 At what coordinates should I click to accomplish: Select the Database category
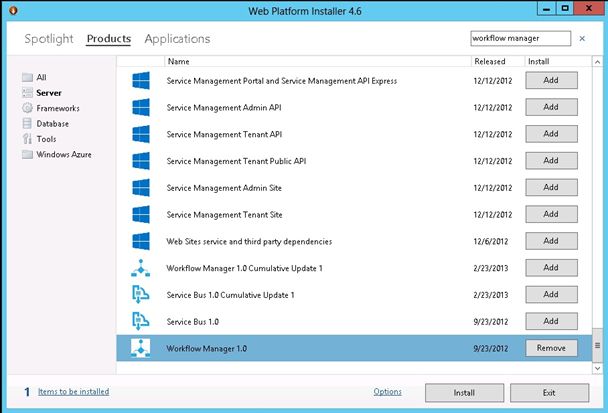(52, 124)
